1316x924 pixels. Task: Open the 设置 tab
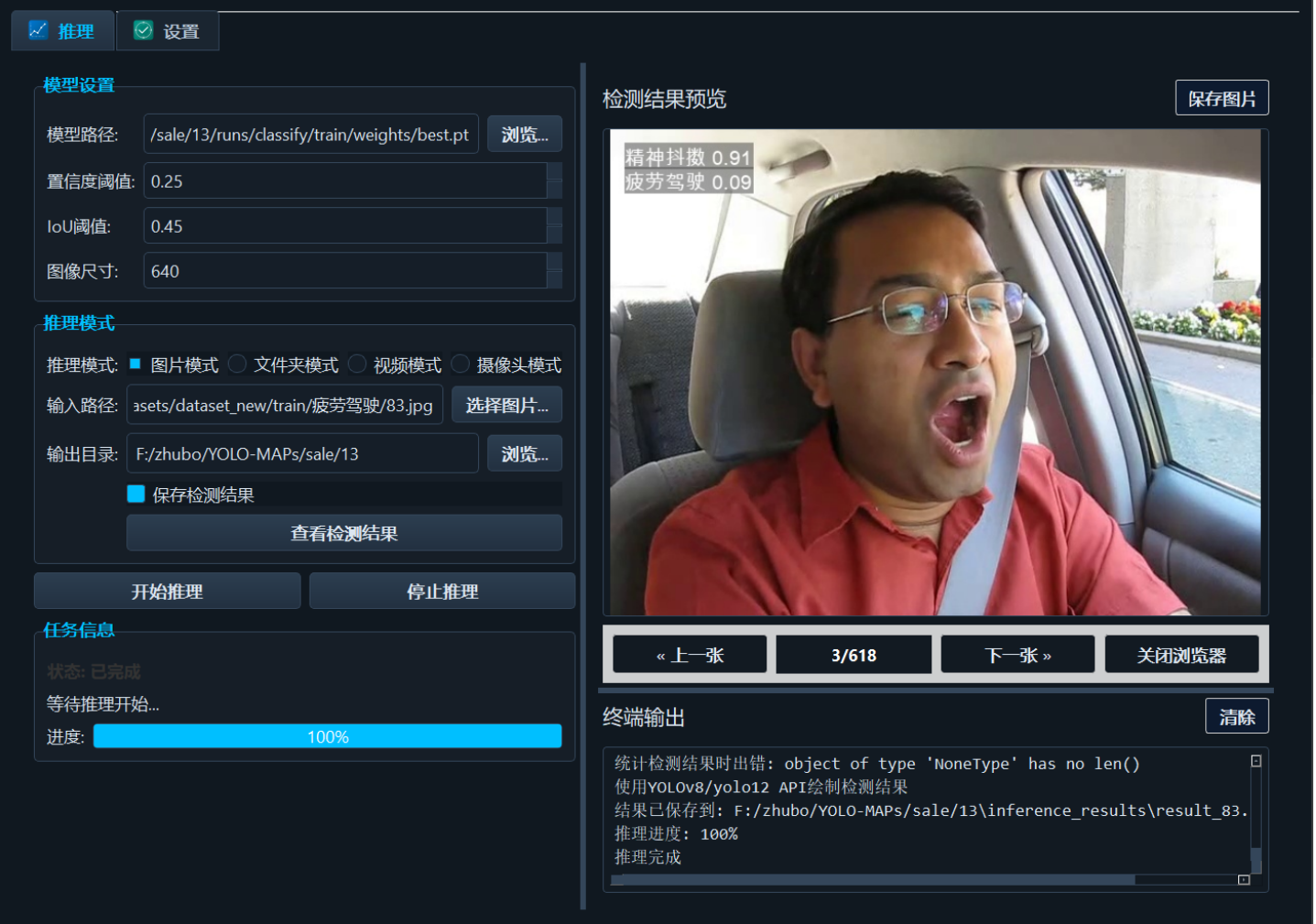coord(168,31)
